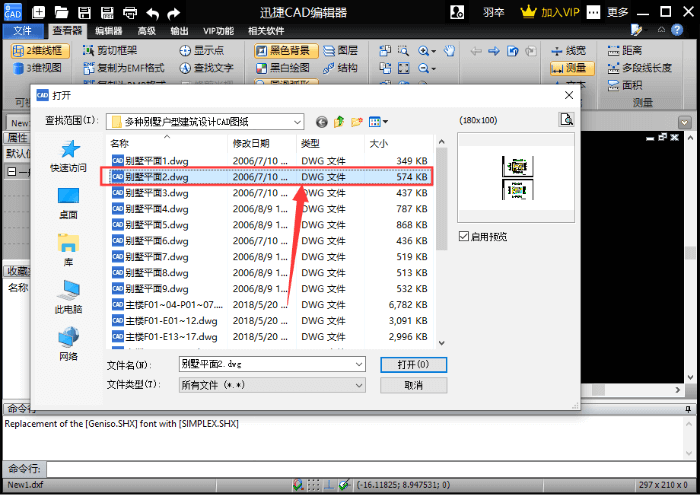Viewport: 700px width, 495px height.
Task: Click the up one level folder icon
Action: (339, 121)
